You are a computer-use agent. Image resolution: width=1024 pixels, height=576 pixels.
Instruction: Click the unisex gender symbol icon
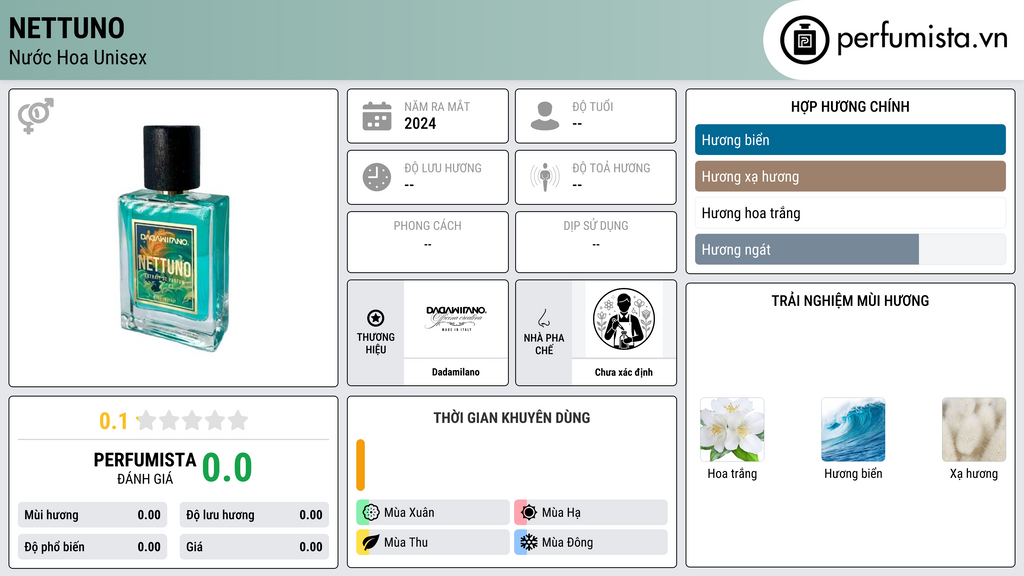35,116
